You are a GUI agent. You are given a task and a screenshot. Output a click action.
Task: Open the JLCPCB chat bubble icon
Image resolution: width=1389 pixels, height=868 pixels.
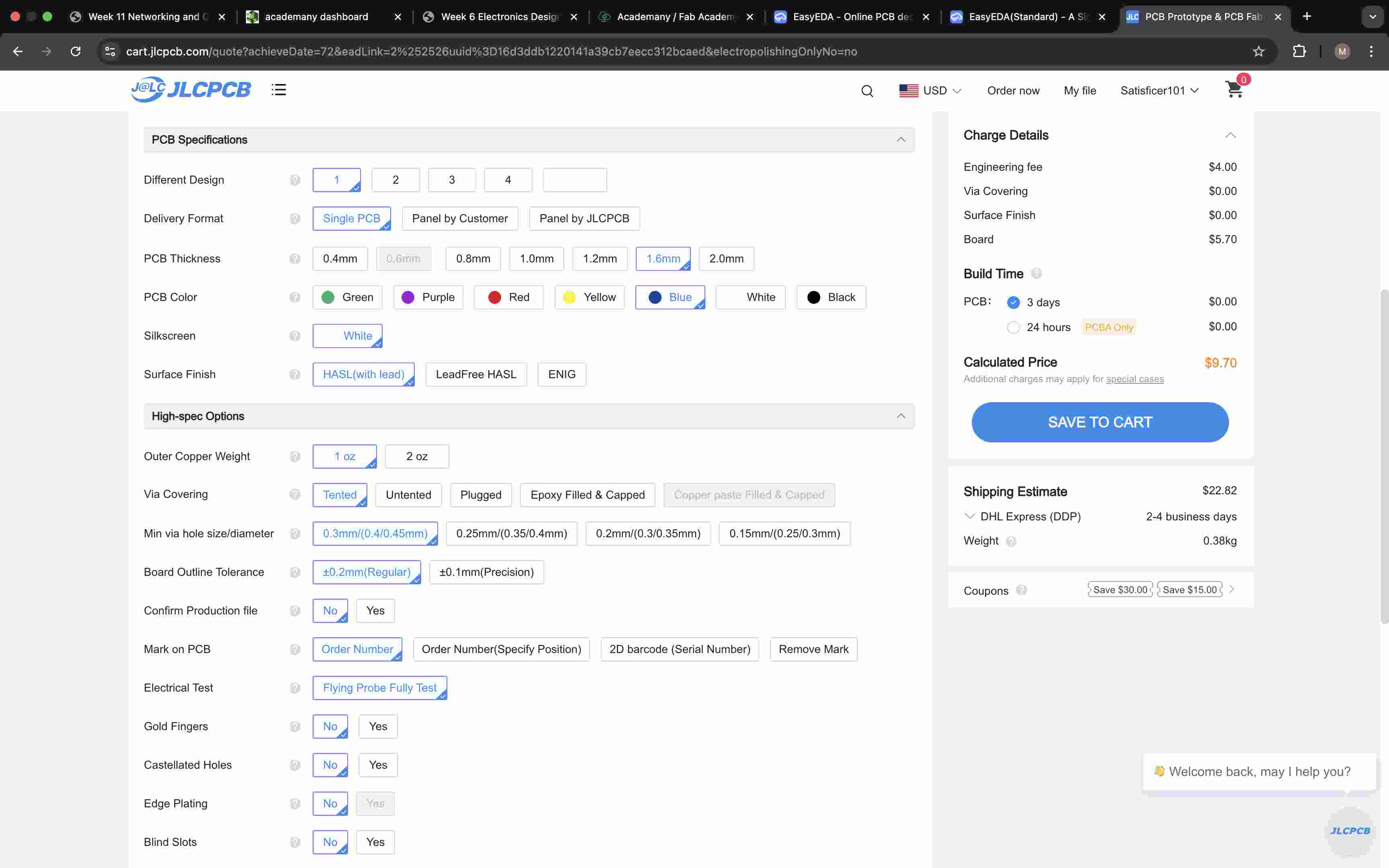click(1350, 831)
